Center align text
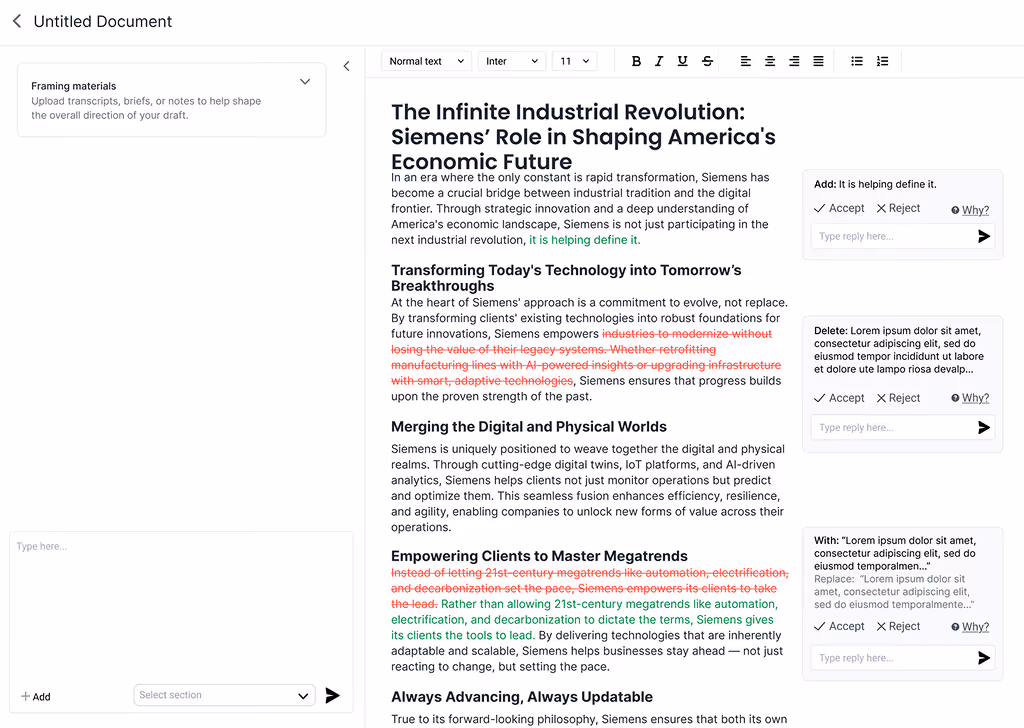This screenshot has height=728, width=1024. (770, 61)
